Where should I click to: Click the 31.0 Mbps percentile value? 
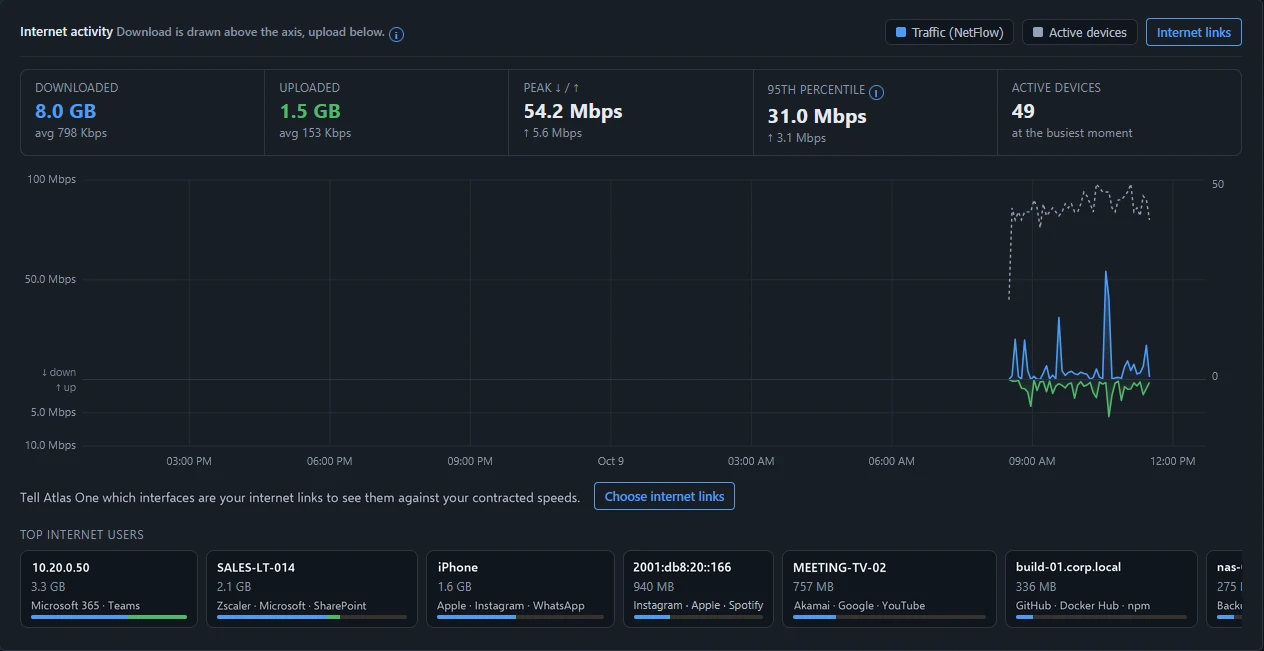tap(817, 116)
